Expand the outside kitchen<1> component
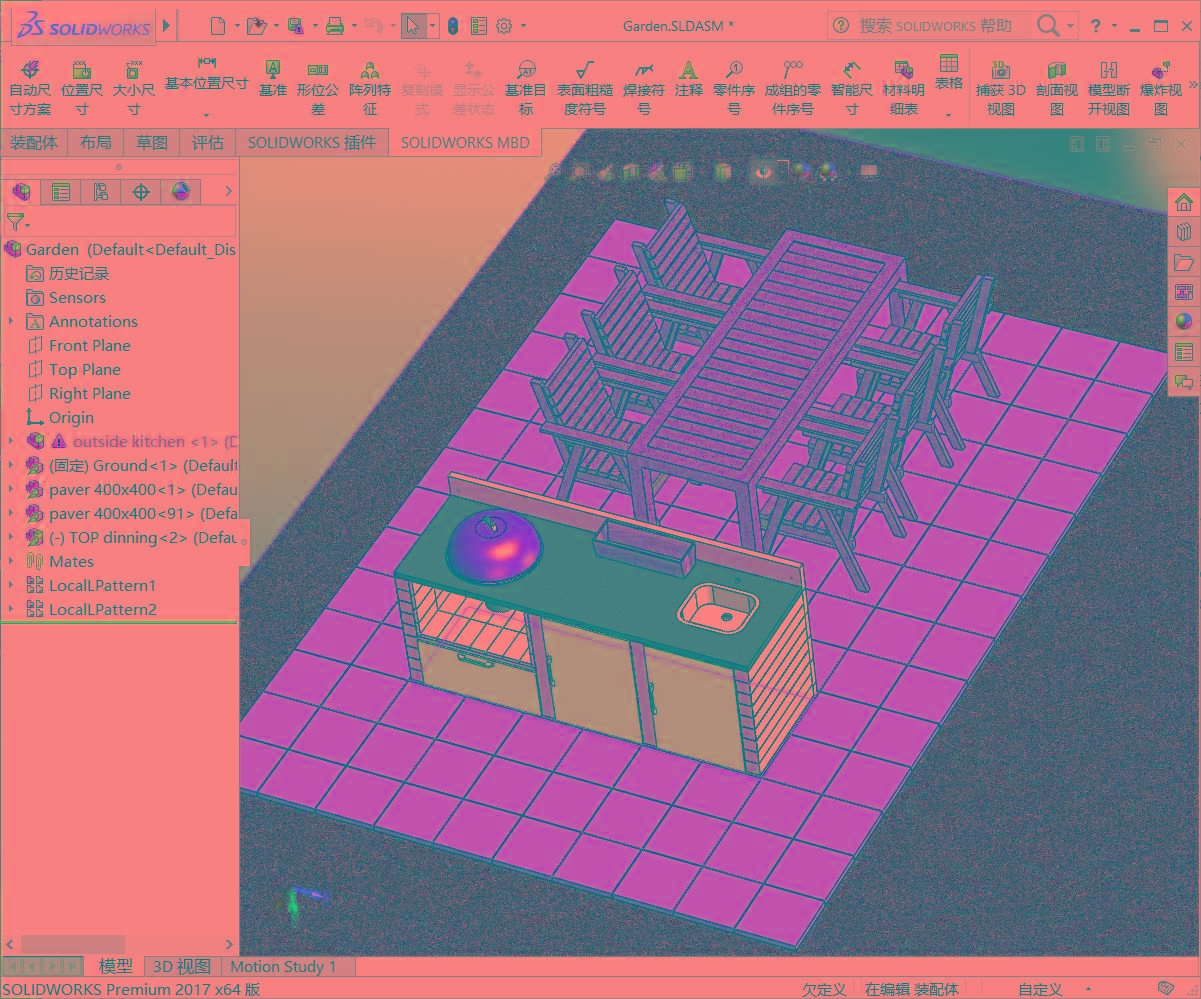 pos(11,441)
